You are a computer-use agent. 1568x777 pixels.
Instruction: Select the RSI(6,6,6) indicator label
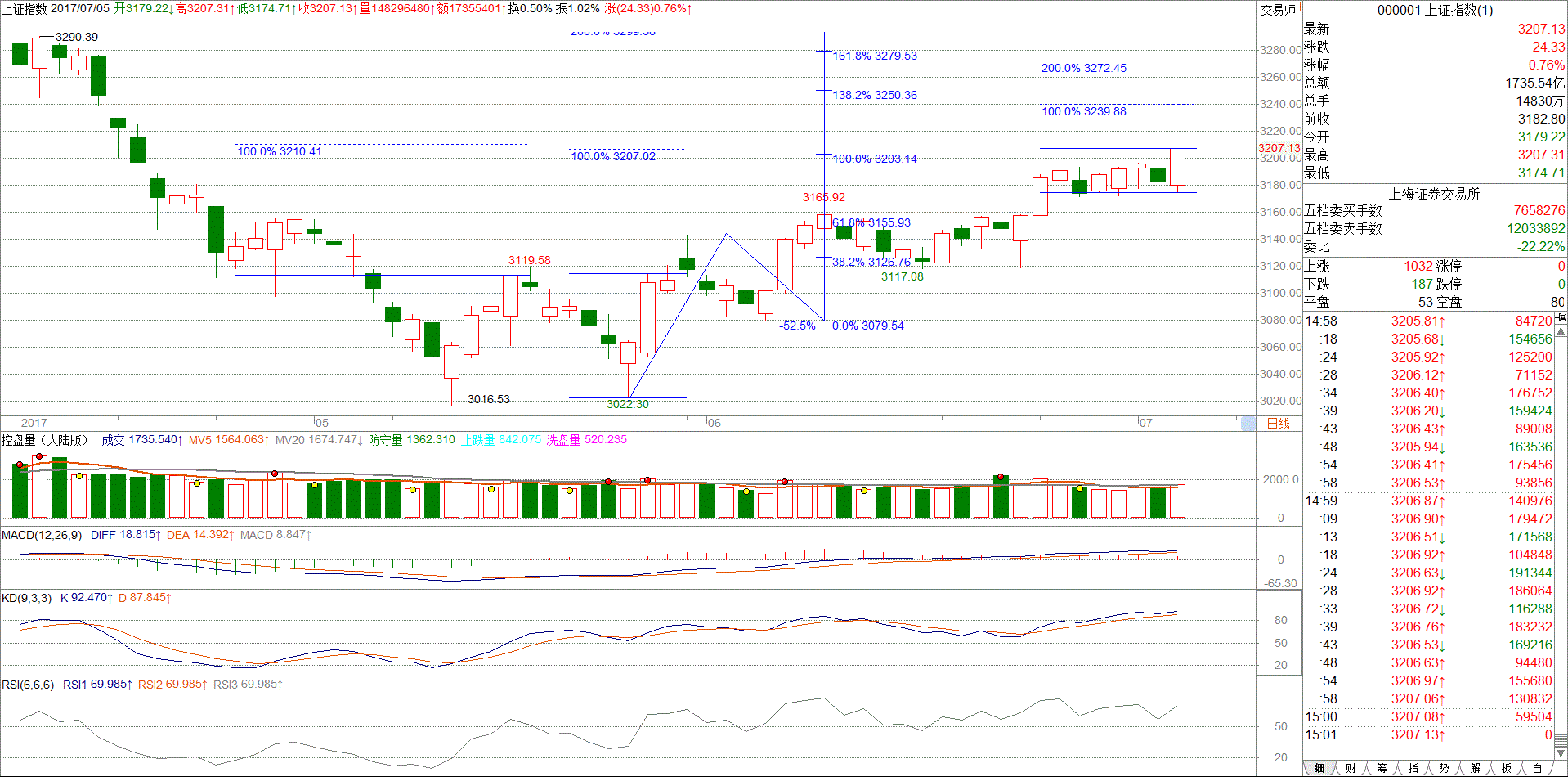tap(28, 685)
